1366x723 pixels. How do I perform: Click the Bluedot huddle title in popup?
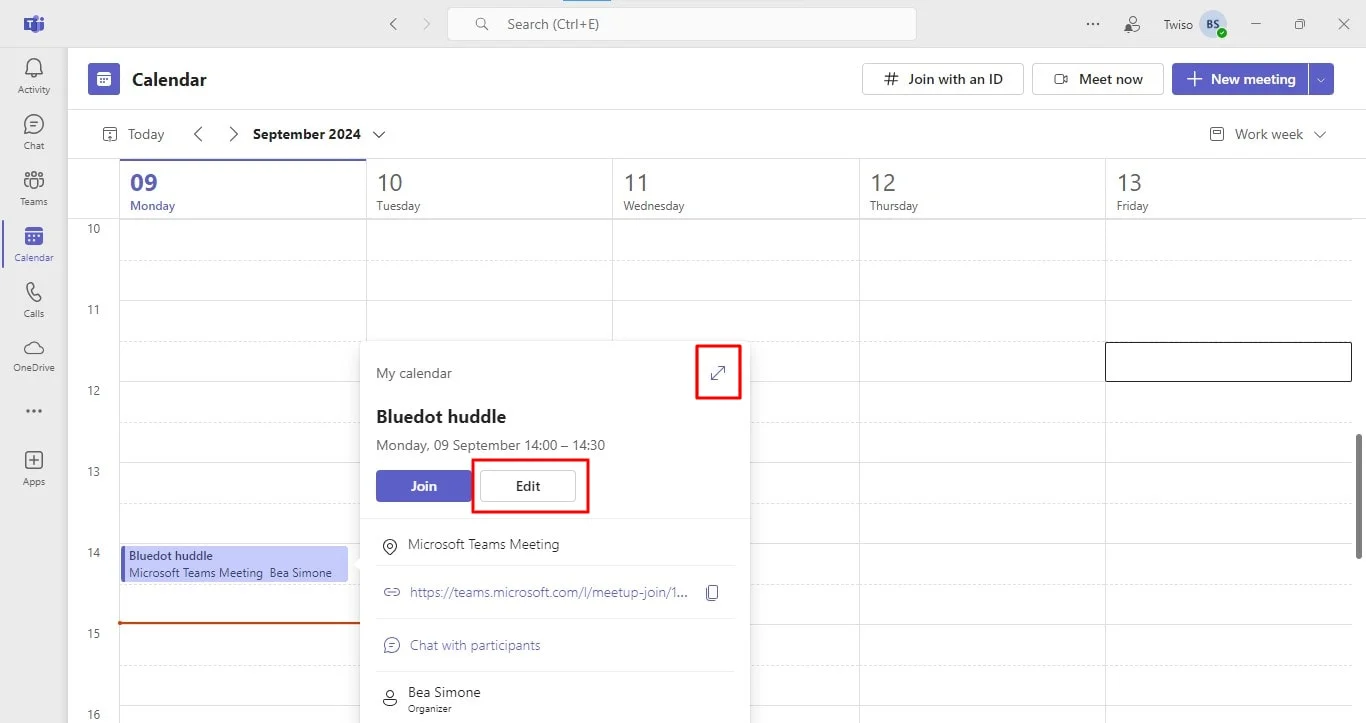click(441, 417)
